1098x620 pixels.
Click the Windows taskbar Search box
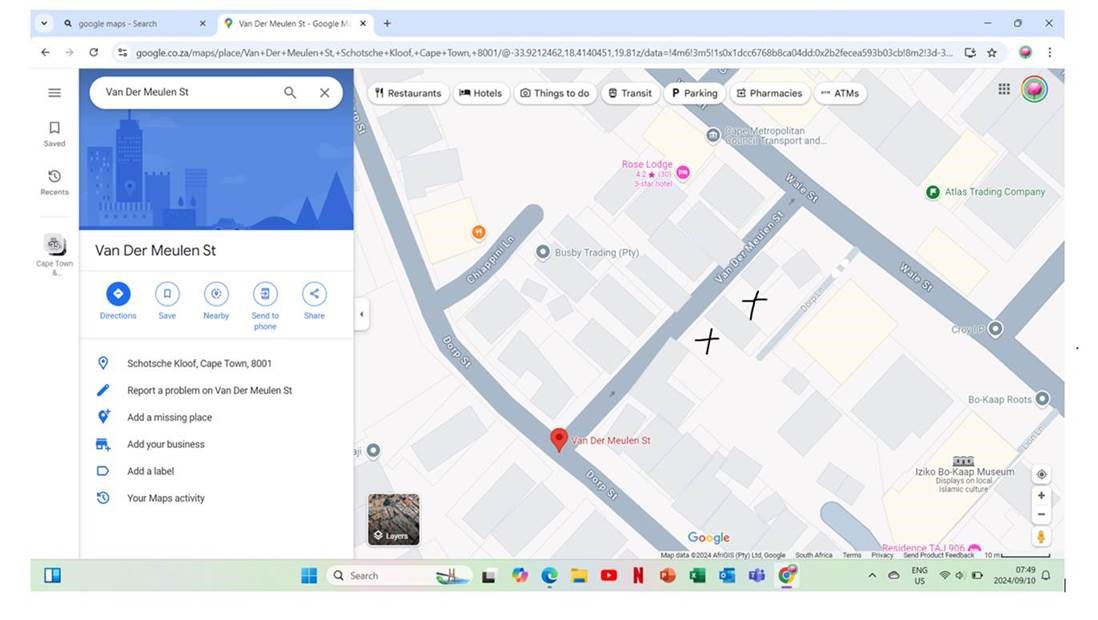[x=398, y=575]
